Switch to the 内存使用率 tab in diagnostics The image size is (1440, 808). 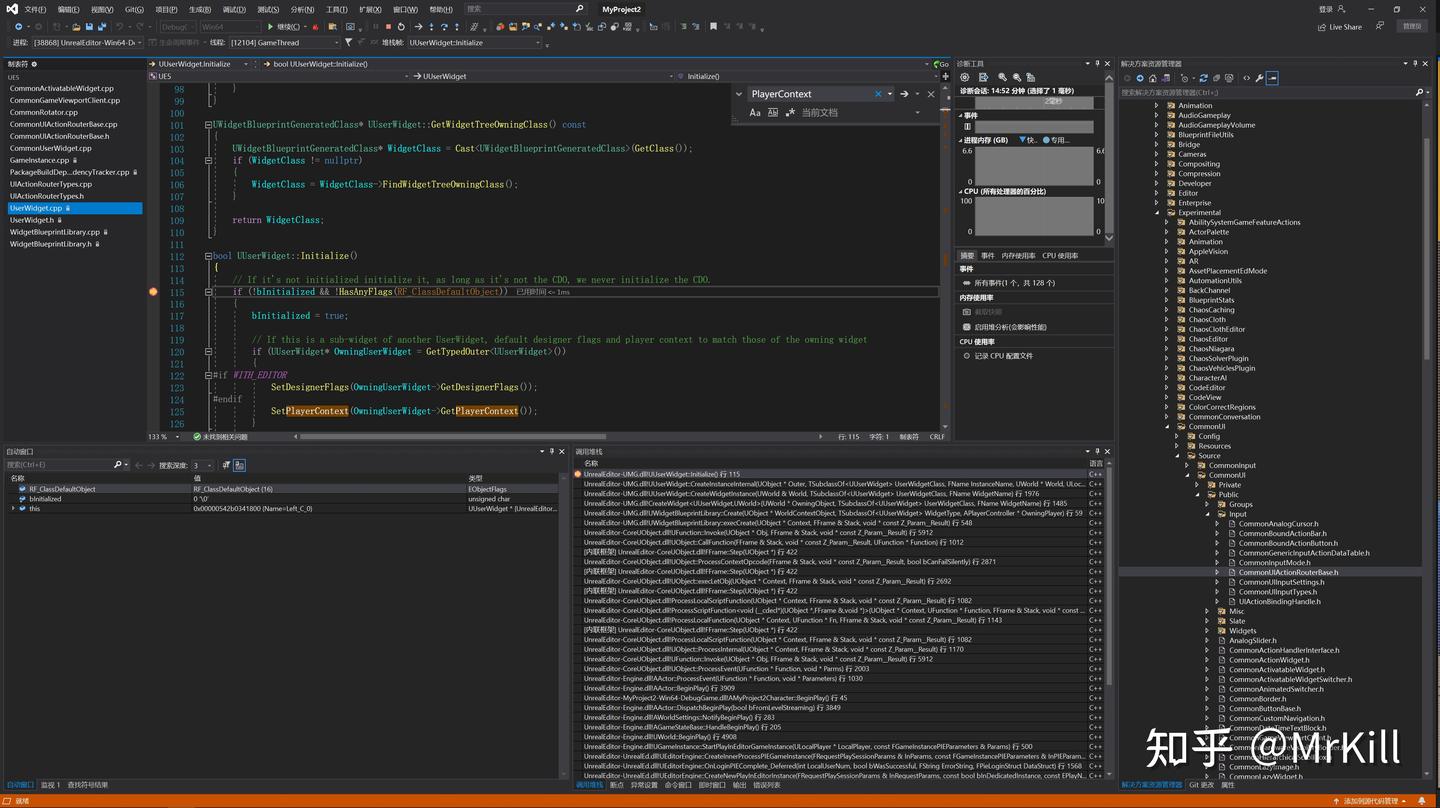point(1018,256)
